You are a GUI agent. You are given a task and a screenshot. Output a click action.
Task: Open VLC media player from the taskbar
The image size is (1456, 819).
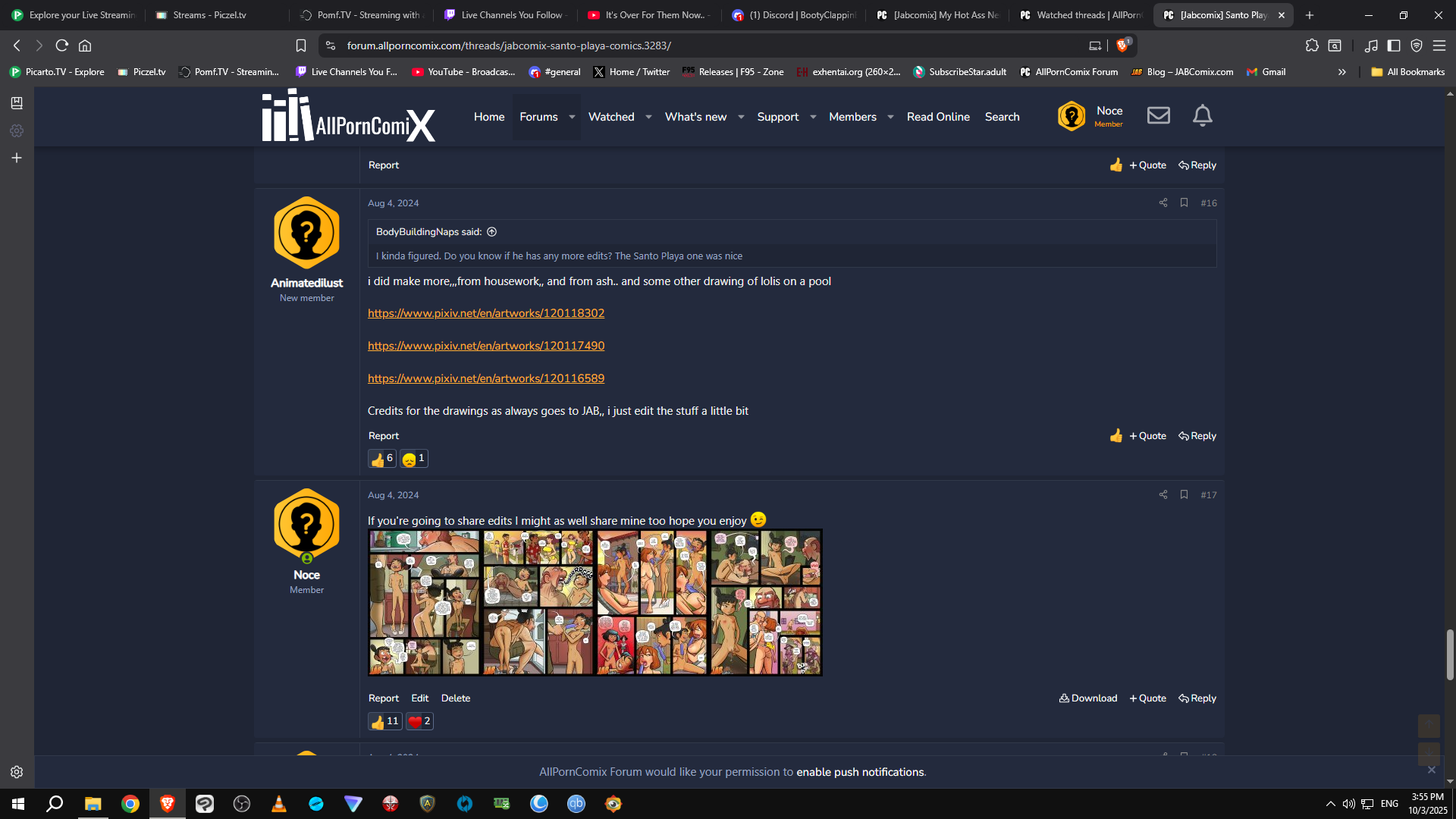click(279, 804)
